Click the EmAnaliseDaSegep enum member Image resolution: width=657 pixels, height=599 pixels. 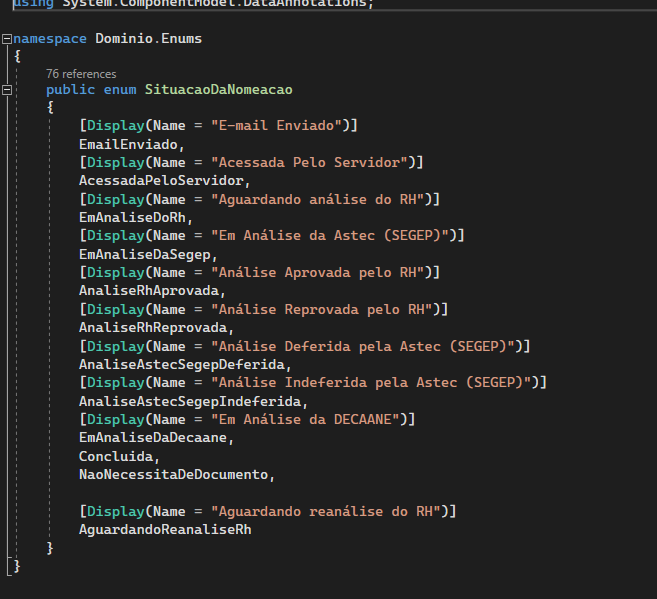click(145, 254)
